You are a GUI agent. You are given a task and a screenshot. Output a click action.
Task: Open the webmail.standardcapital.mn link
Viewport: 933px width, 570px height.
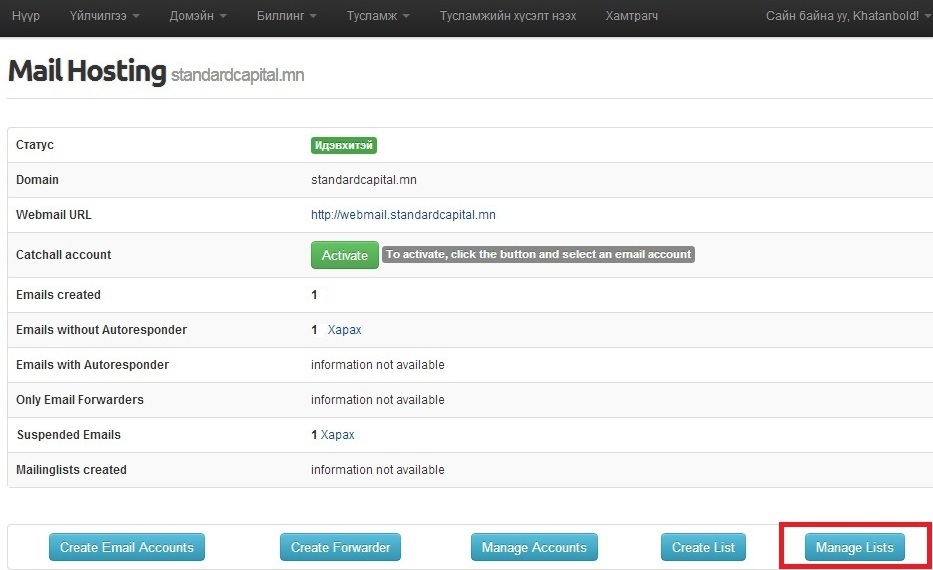coord(403,215)
